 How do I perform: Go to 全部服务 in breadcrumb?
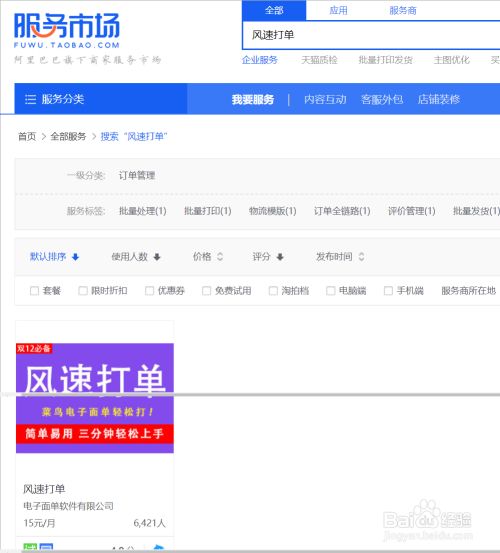tap(68, 136)
